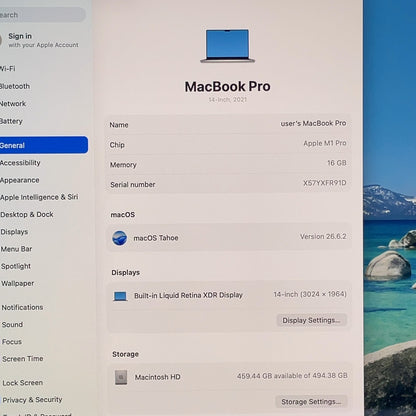416x416 pixels.
Task: Open Menu Bar settings
Action: [16, 249]
